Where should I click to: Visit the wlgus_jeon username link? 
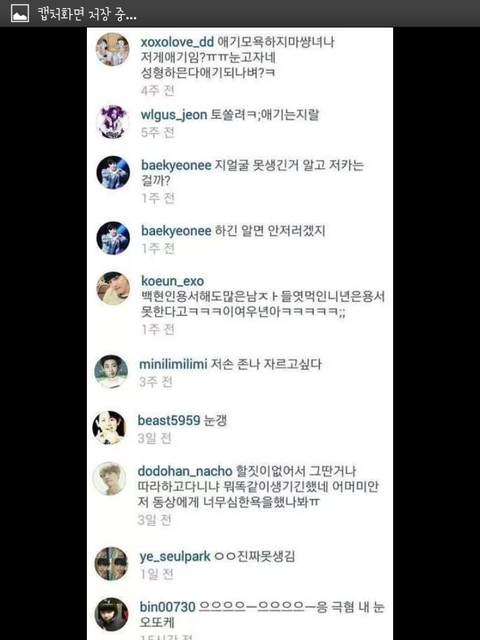pos(174,115)
